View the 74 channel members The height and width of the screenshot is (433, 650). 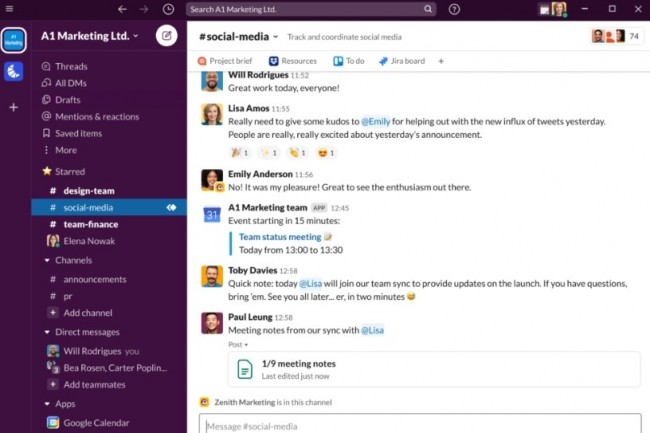(616, 36)
